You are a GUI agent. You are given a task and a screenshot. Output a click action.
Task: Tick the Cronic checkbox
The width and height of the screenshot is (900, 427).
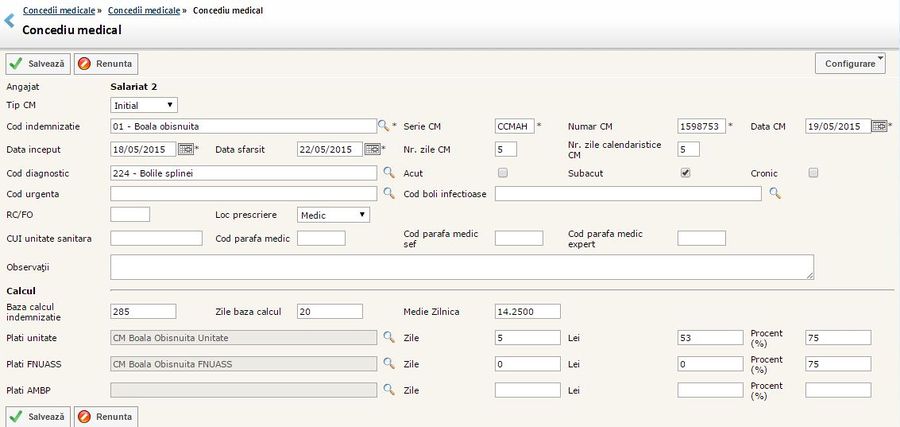(813, 173)
